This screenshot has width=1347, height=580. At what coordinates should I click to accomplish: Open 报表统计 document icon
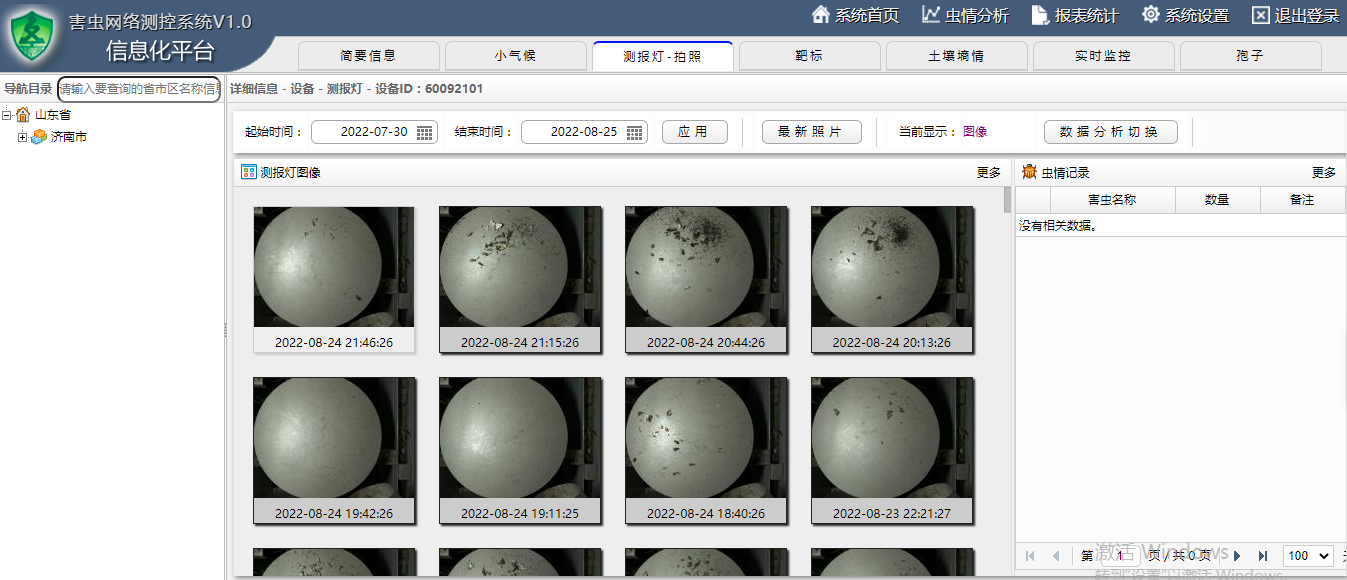tap(1040, 15)
